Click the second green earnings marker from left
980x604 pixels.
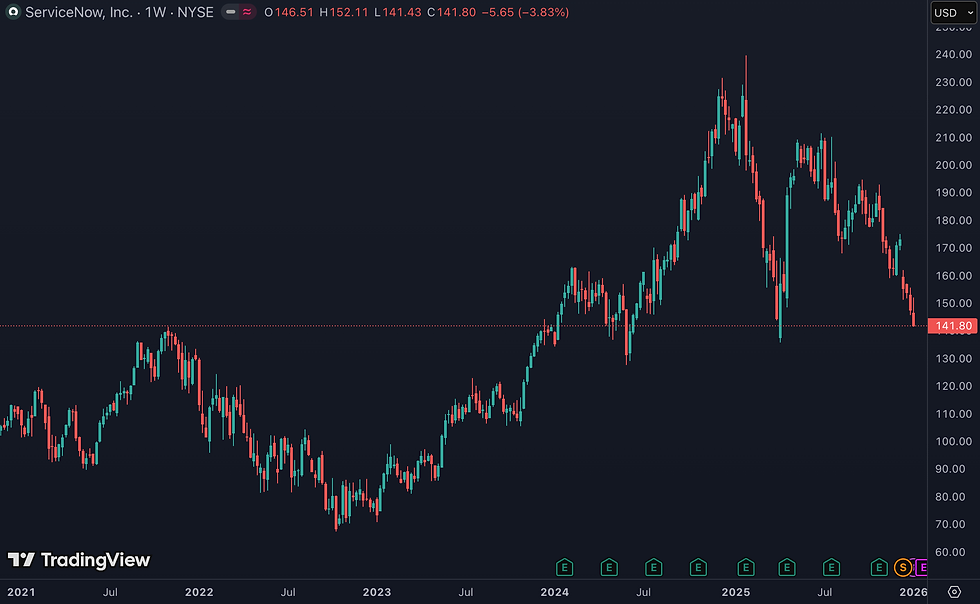[609, 568]
